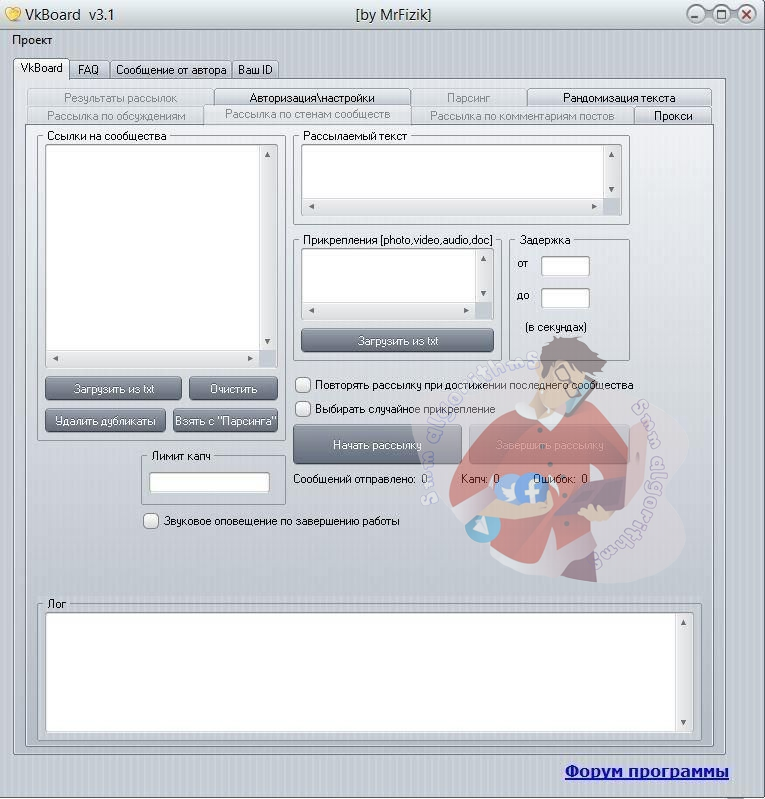Switch to Рандомизация текста tab
This screenshot has width=765, height=799.
[619, 97]
